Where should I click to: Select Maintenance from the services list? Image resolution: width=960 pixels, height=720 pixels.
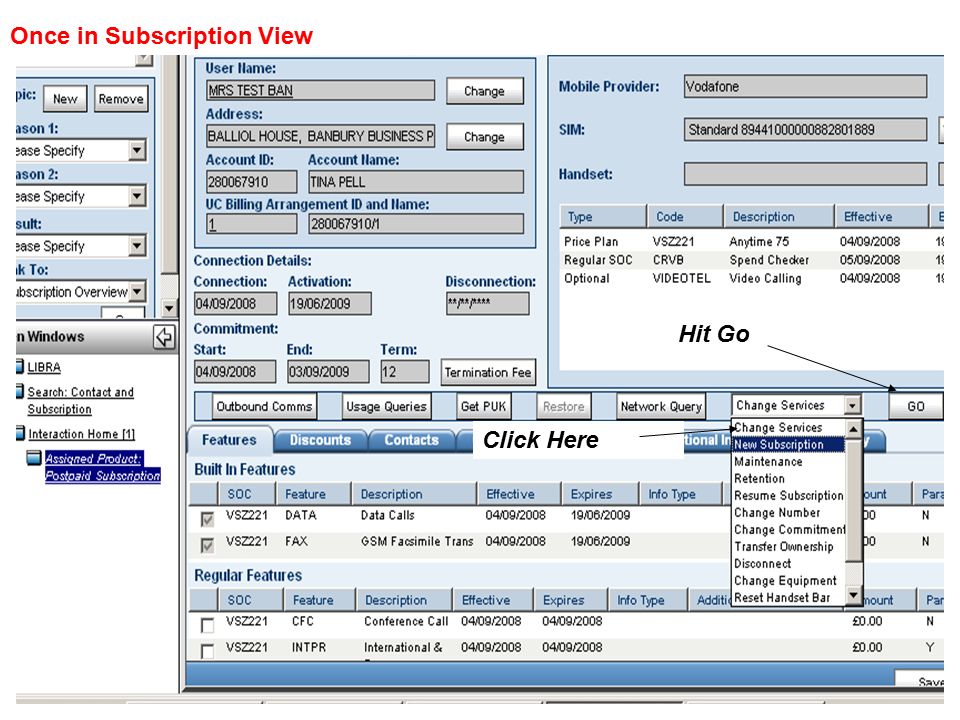788,462
